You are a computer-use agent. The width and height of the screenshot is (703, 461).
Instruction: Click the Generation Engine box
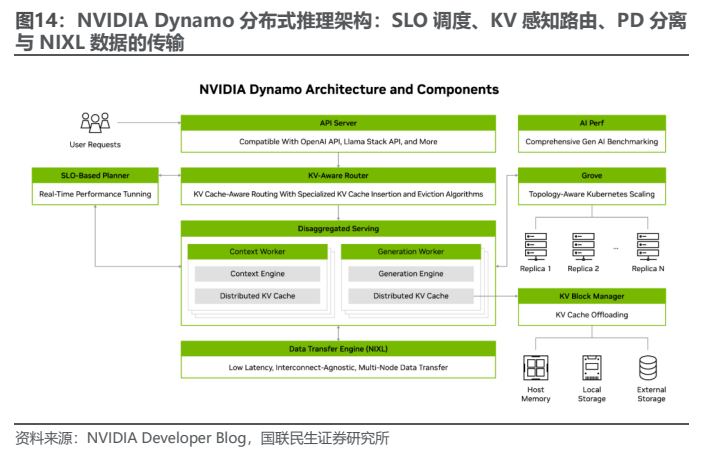[411, 274]
